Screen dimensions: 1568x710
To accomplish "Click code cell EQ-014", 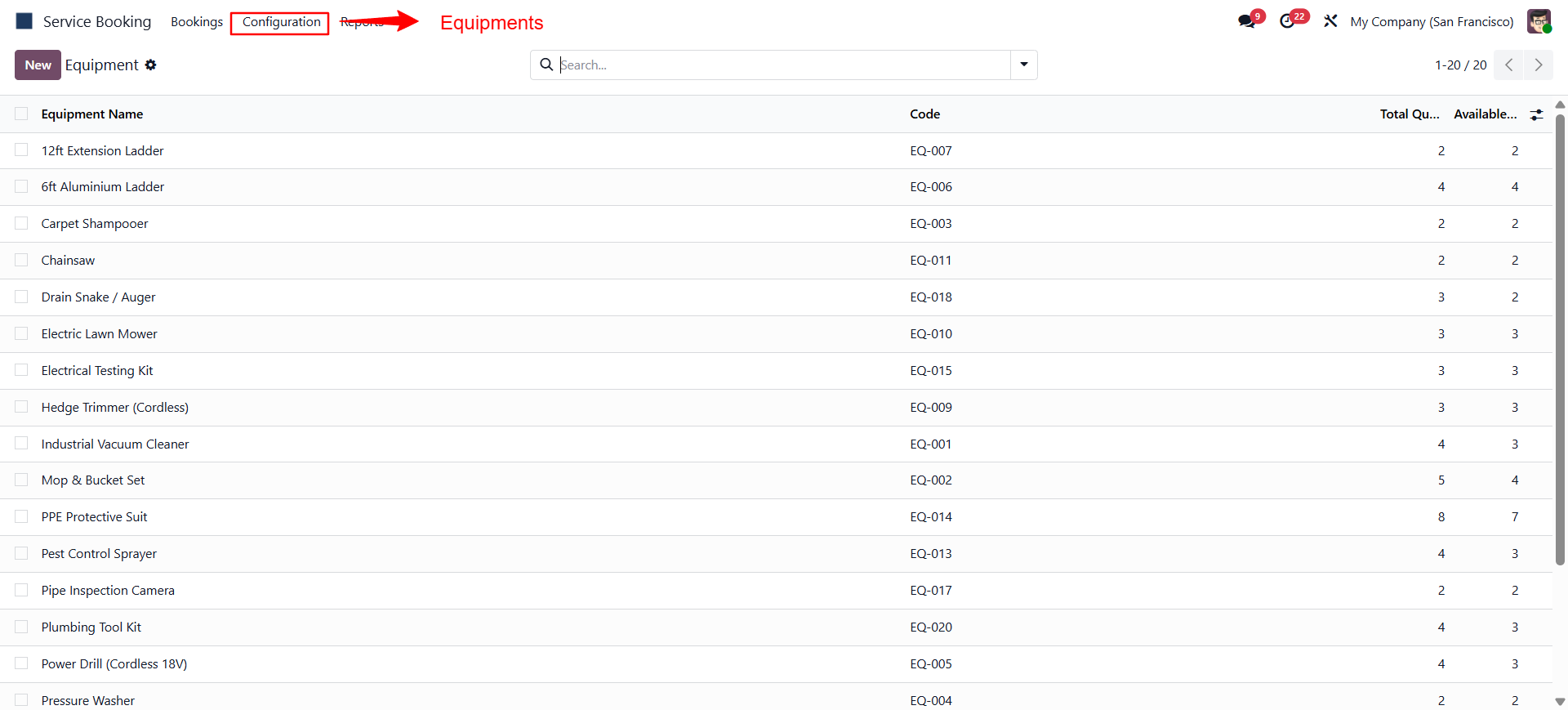I will tap(931, 517).
